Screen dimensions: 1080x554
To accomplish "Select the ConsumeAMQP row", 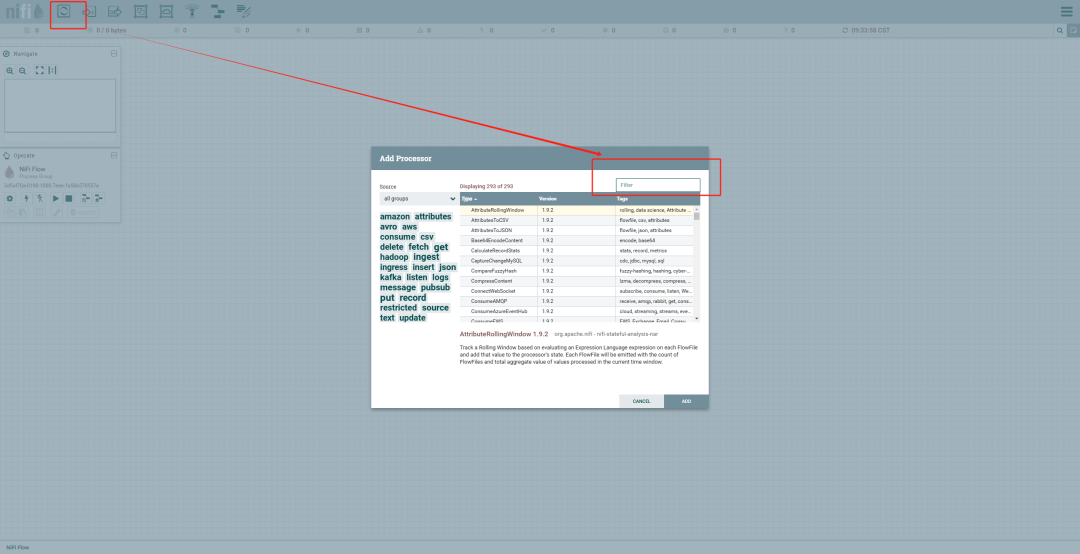I will point(577,301).
